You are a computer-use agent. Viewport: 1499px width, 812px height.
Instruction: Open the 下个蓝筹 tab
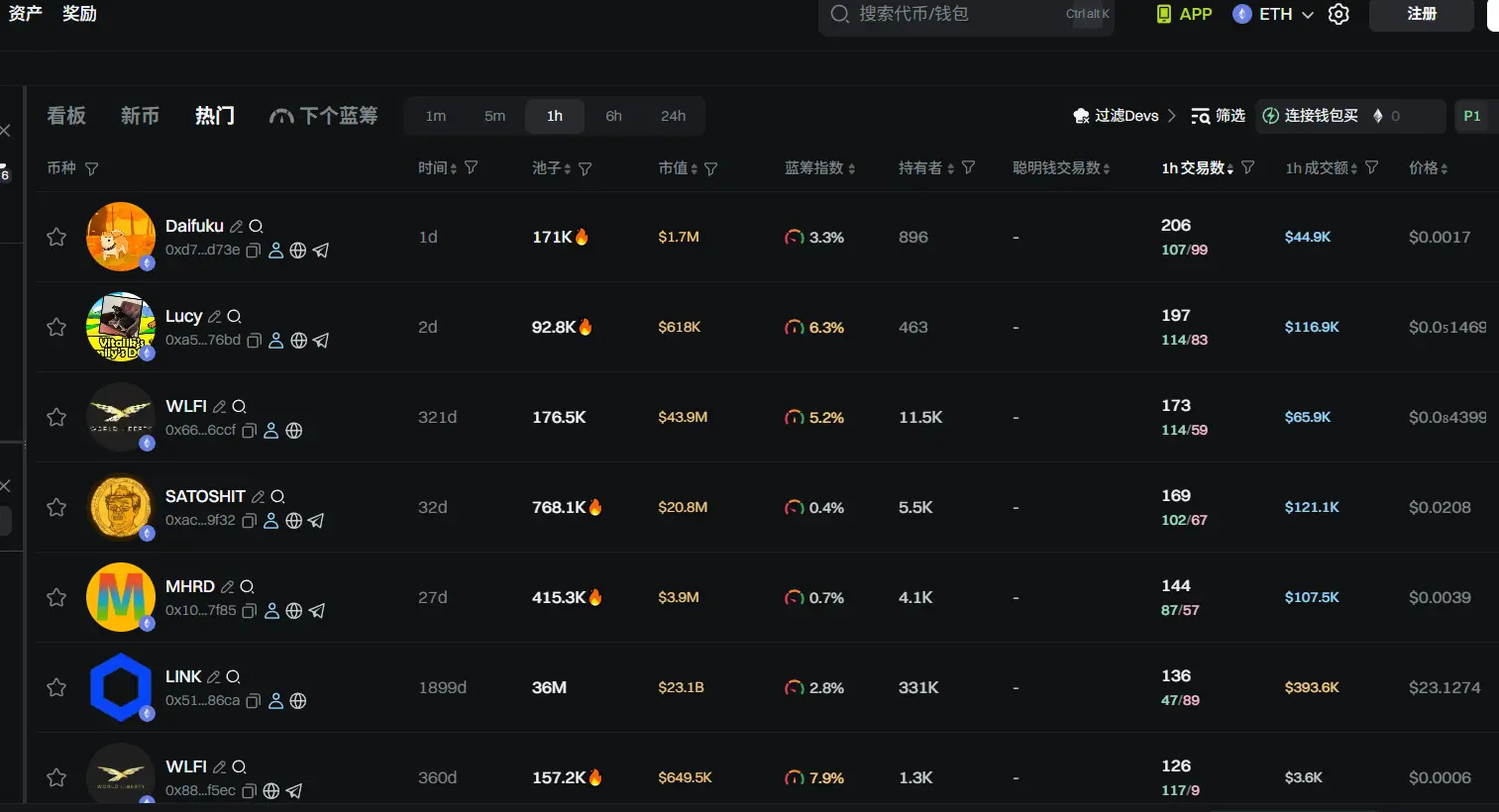pos(324,116)
